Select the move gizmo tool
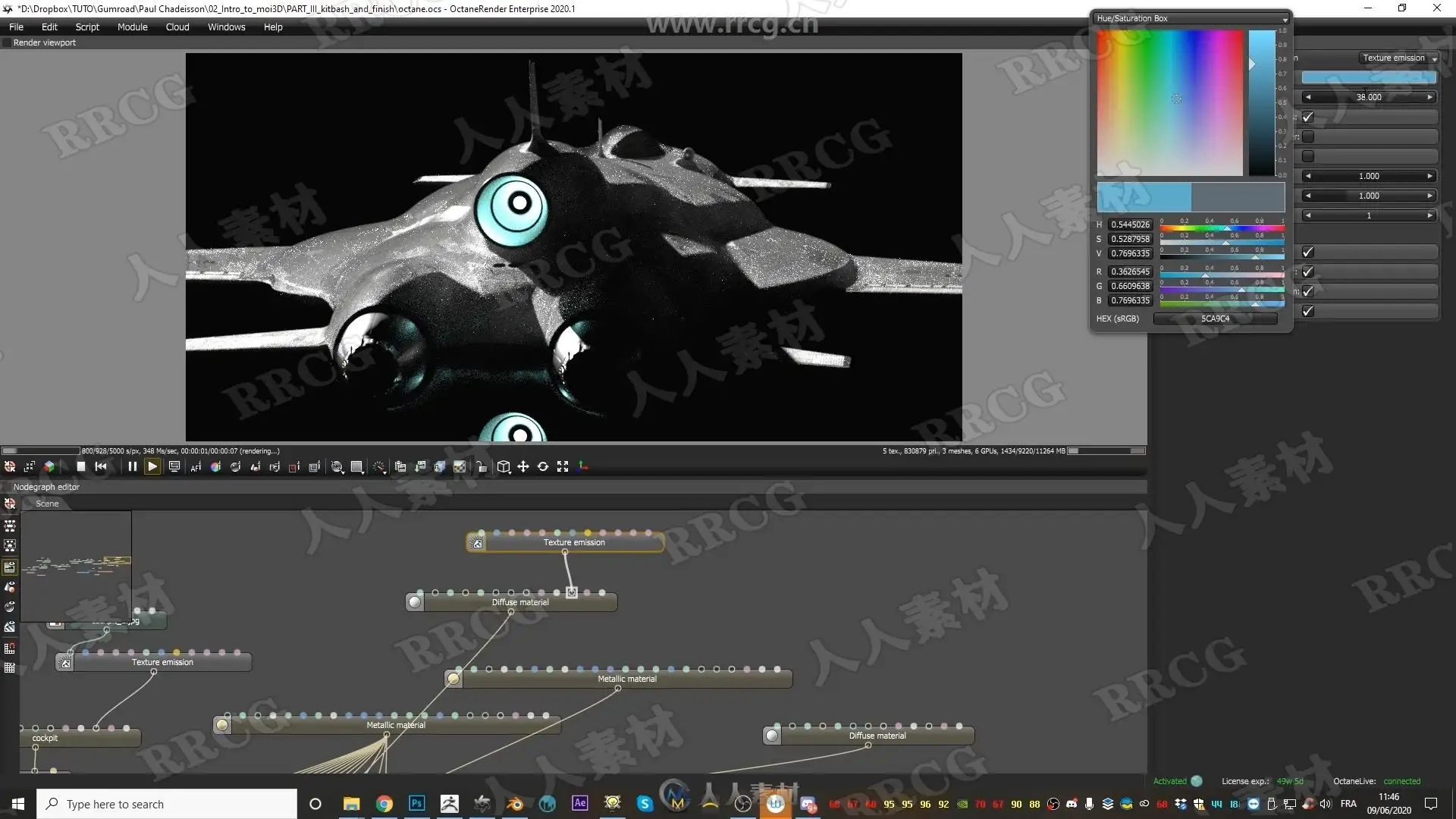The height and width of the screenshot is (819, 1456). point(523,467)
